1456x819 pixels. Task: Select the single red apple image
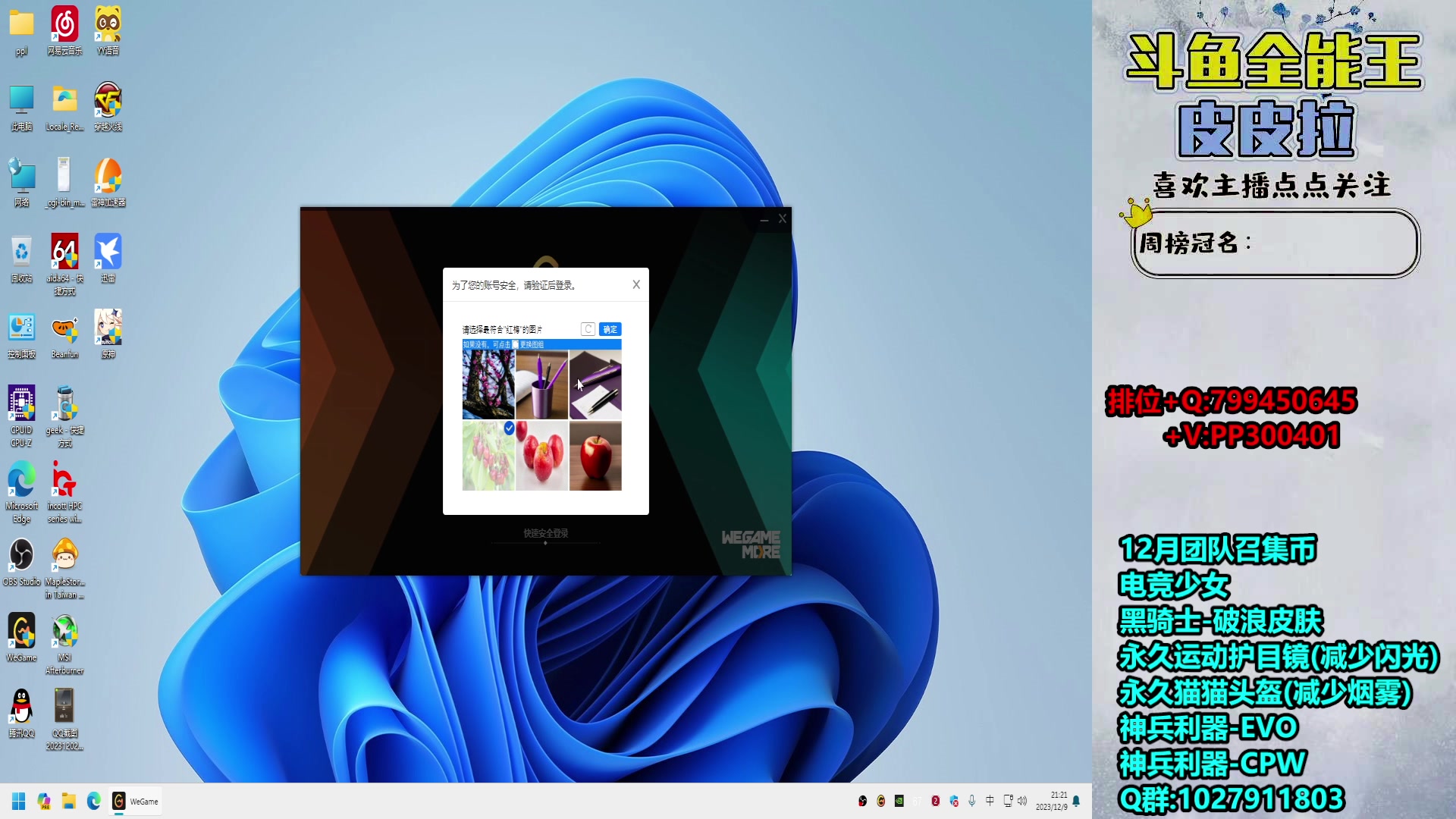coord(595,456)
